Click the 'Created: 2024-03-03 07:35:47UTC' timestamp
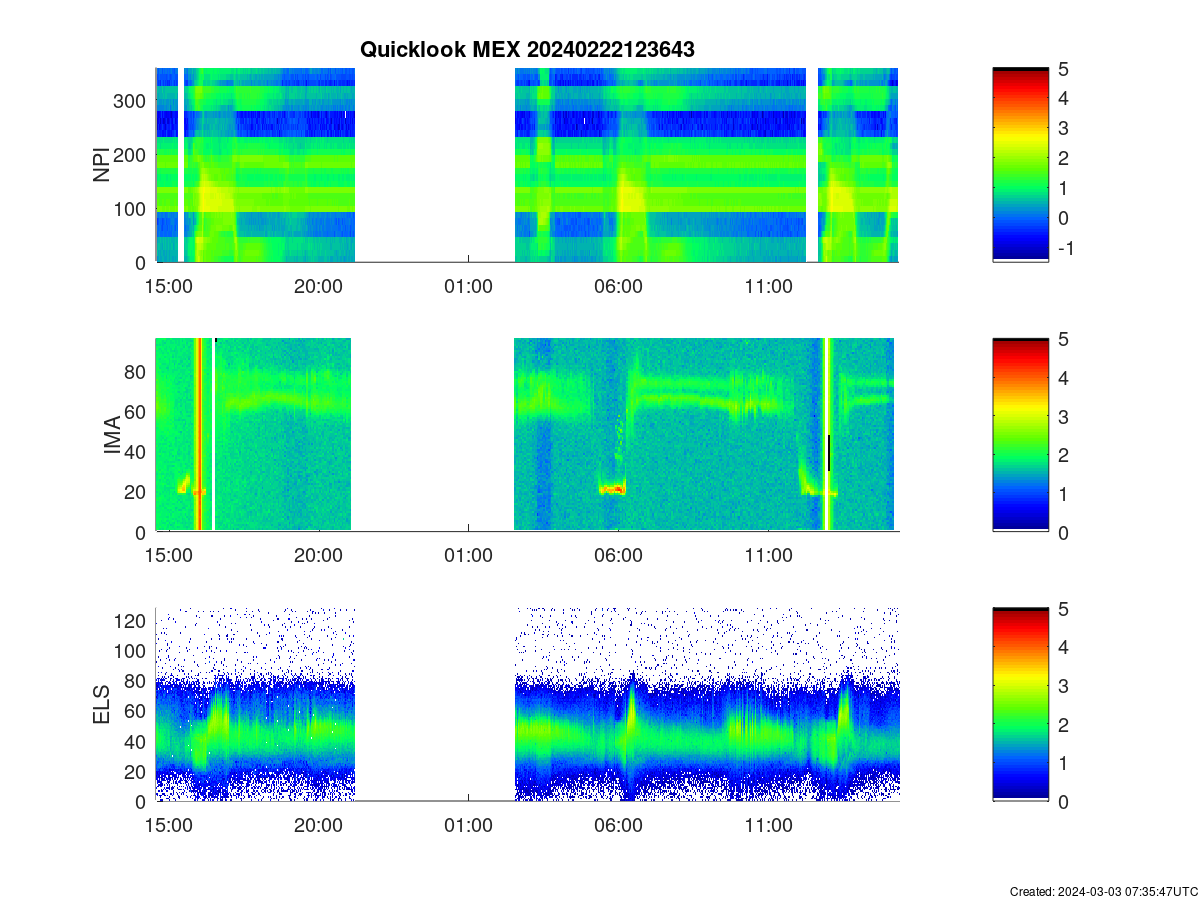Screen dimensions: 1200x900 coord(1103,891)
